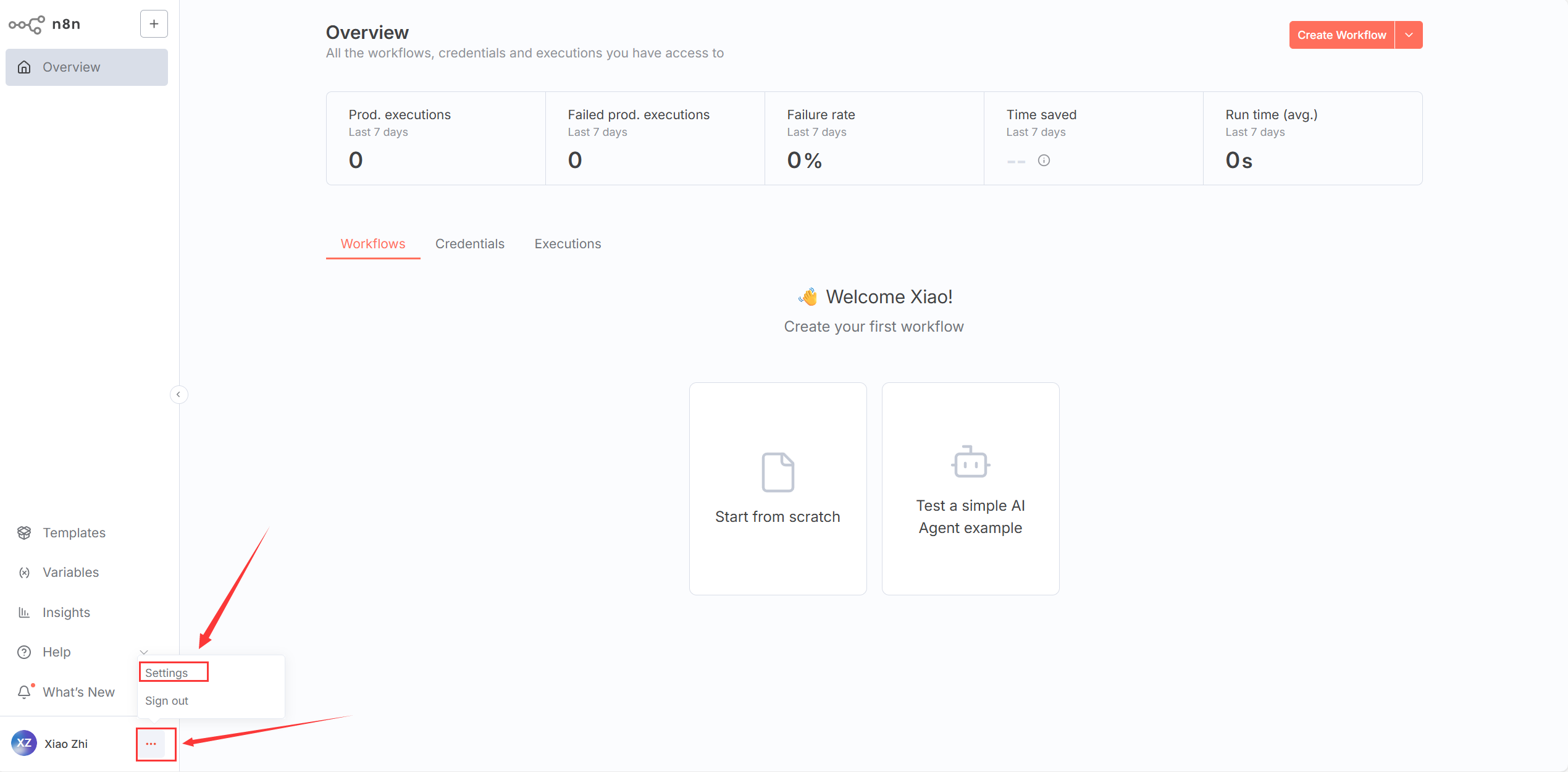Switch to the Executions tab
Screen dimensions: 1568x772
[568, 244]
